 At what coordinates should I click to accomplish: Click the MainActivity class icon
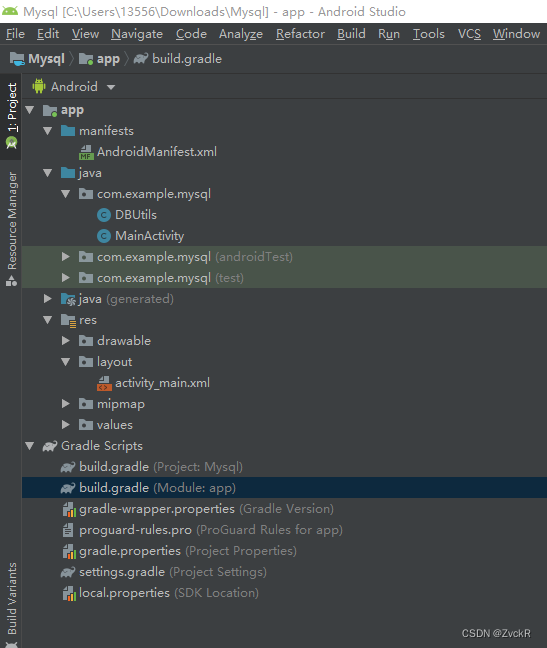(x=104, y=236)
